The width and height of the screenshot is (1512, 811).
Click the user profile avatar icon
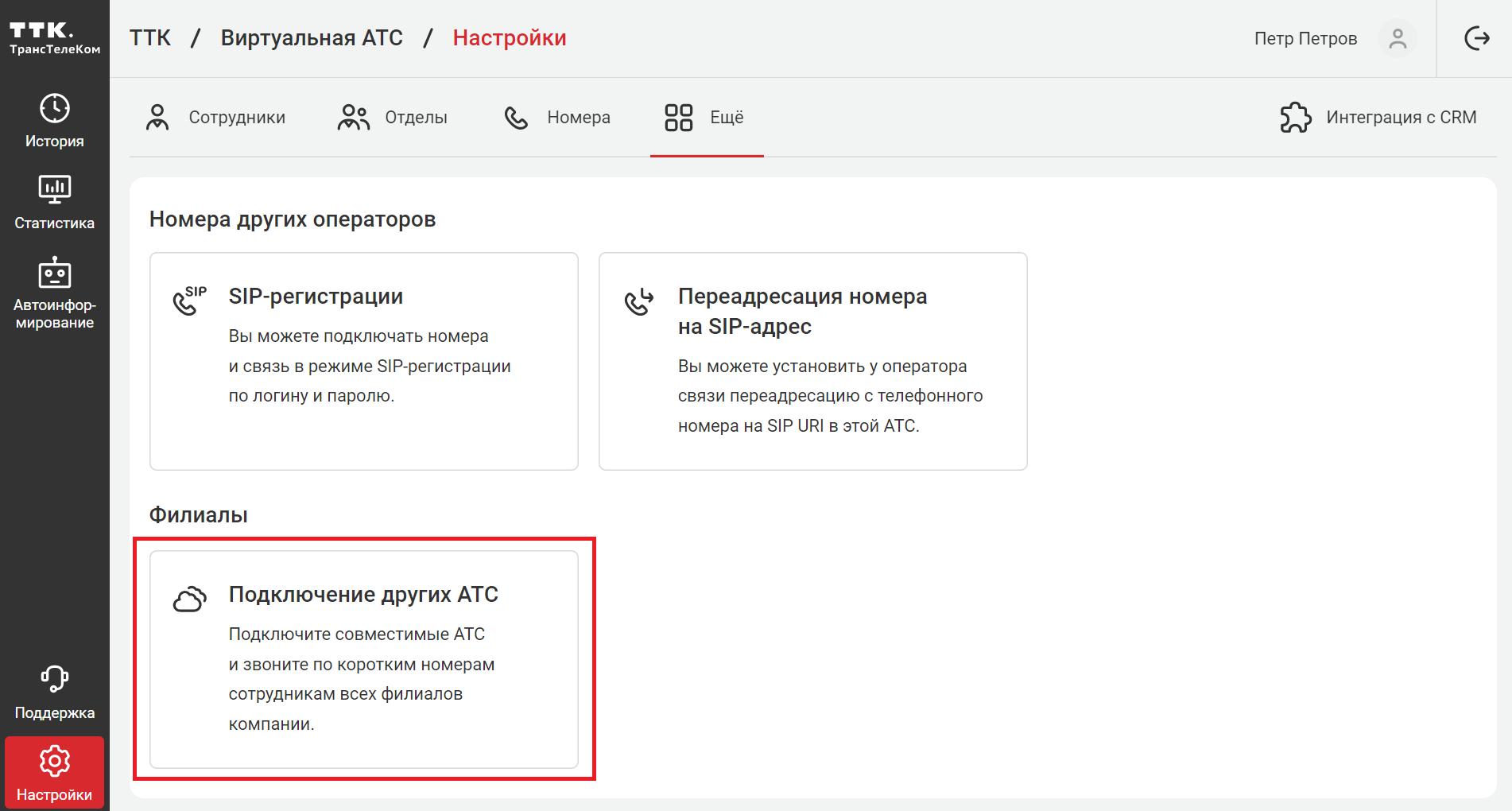(x=1398, y=38)
